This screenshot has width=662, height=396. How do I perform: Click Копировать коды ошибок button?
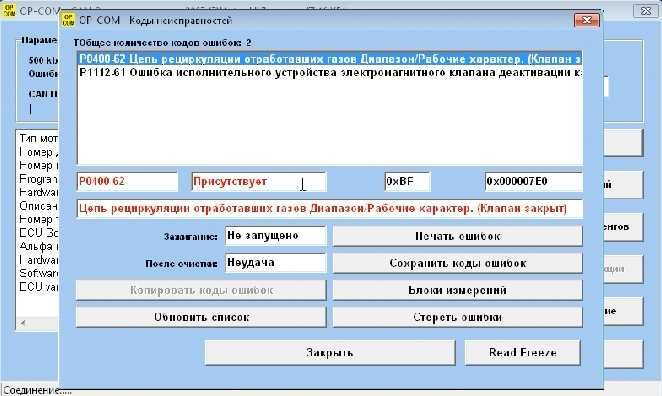[x=201, y=290]
